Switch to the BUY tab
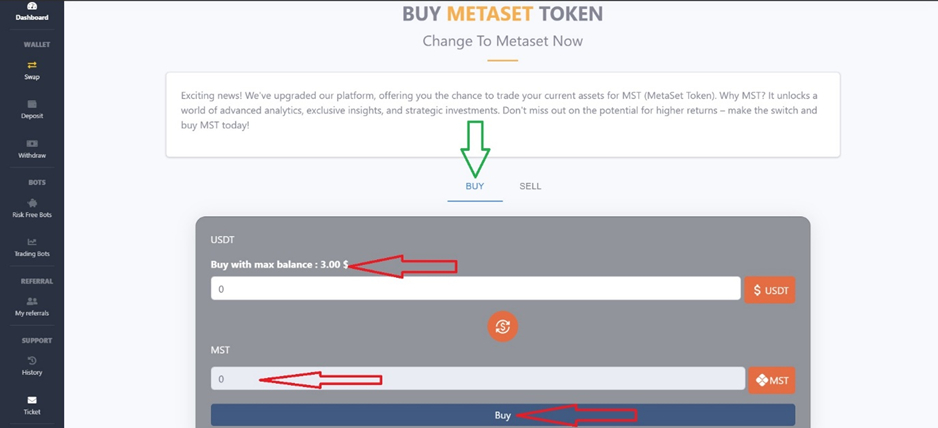Screen dimensions: 938x428 475,186
